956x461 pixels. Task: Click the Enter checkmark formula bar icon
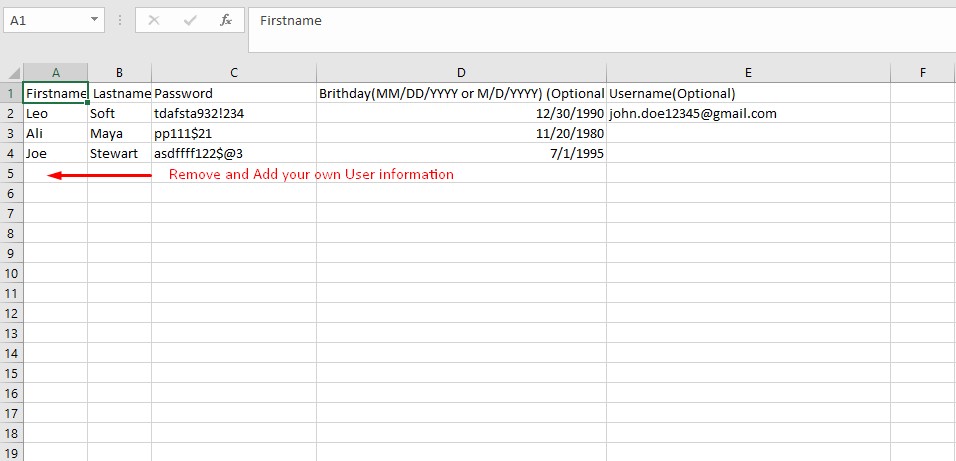tap(190, 20)
